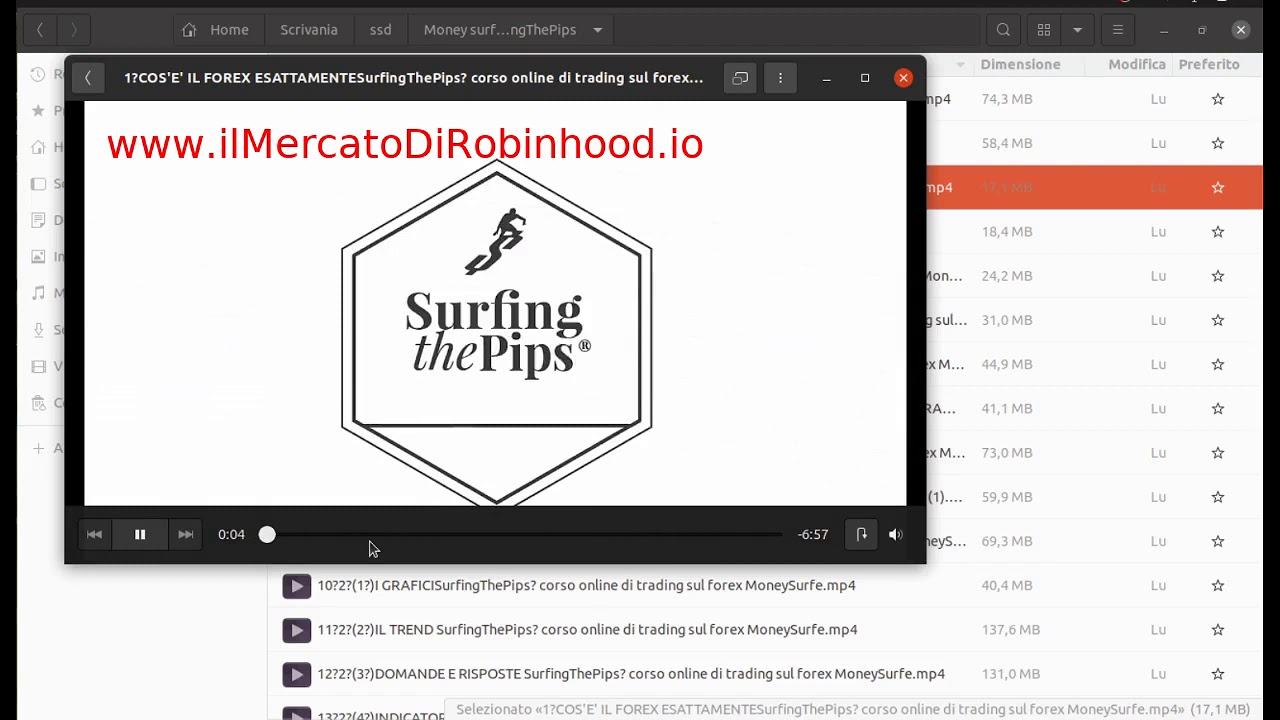Open Documents in file manager sidebar
This screenshot has width=1280, height=720.
pyautogui.click(x=38, y=220)
